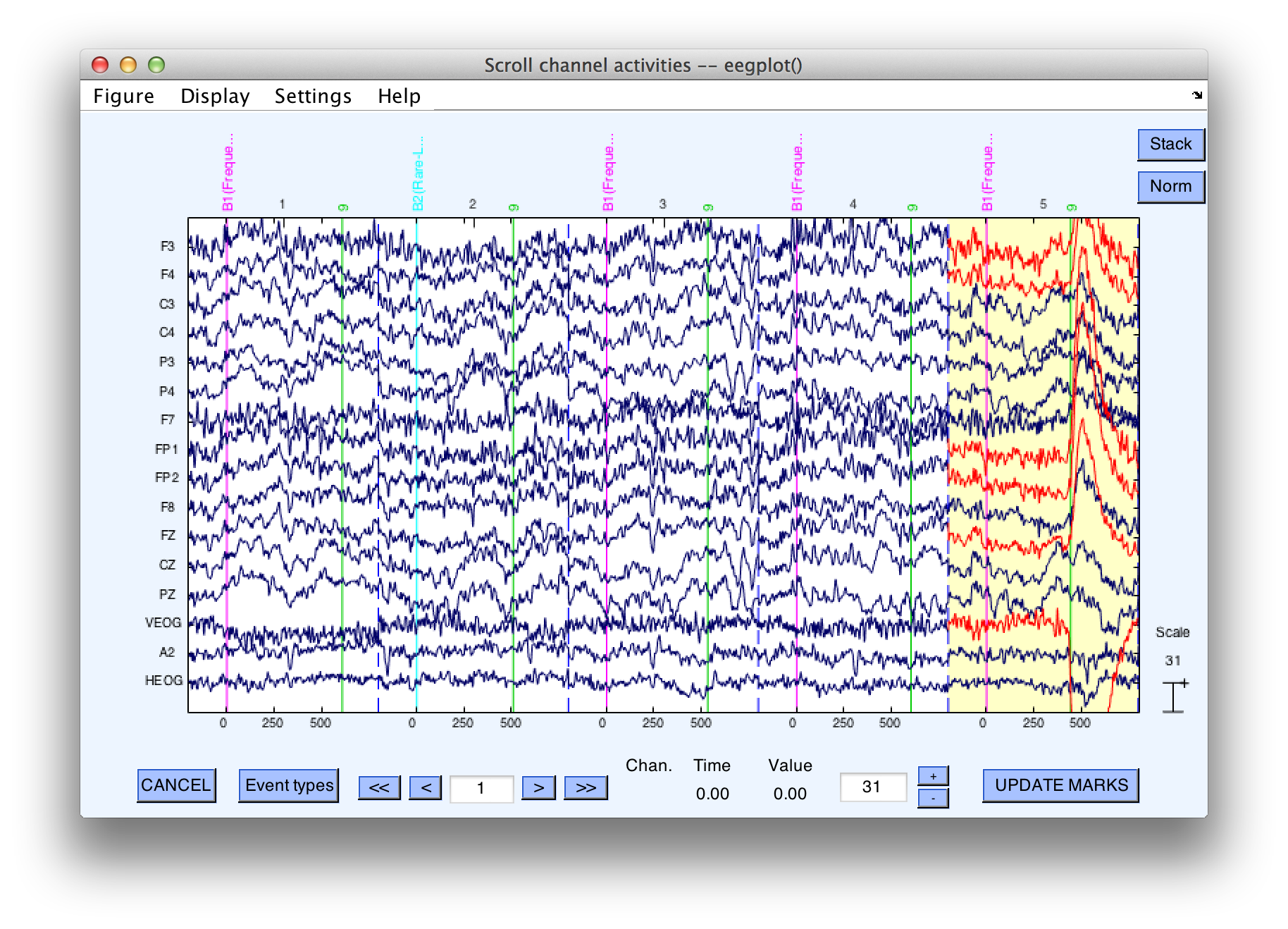The width and height of the screenshot is (1288, 929).
Task: Increase scale with the + button
Action: tap(933, 776)
